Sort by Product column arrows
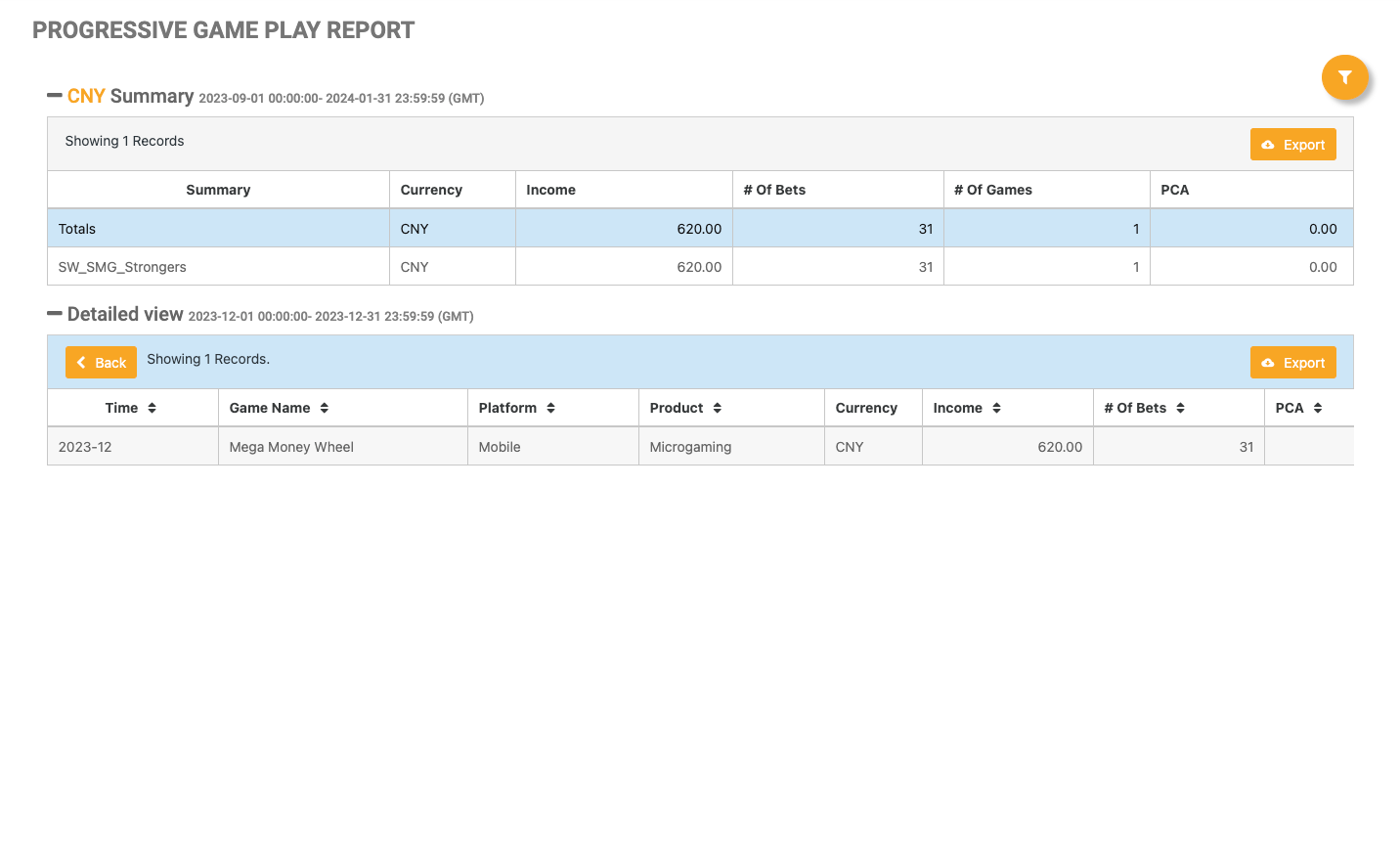This screenshot has width=1400, height=842. (x=717, y=408)
